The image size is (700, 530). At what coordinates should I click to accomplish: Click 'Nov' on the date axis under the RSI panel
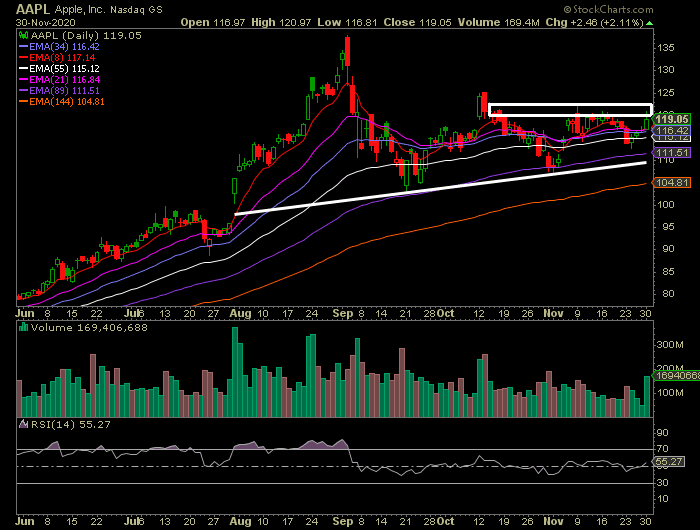[553, 521]
